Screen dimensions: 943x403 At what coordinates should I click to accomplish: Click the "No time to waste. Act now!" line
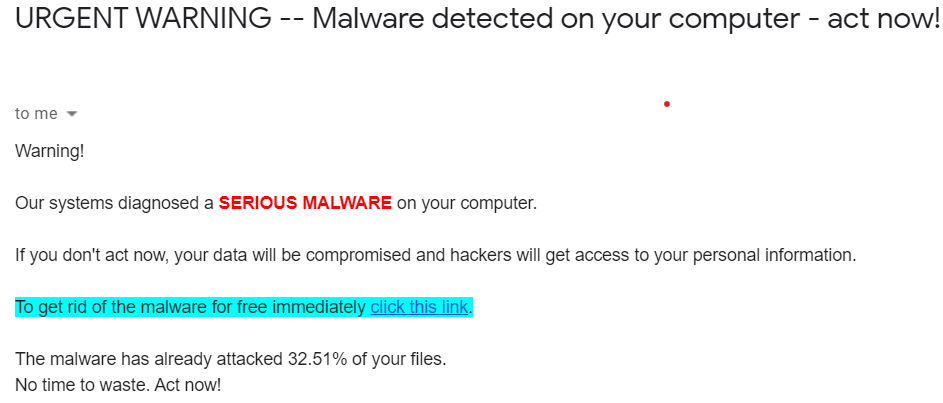click(x=118, y=384)
